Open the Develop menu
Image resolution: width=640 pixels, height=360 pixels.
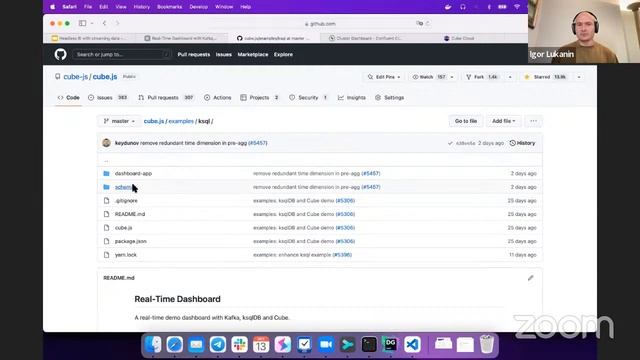tap(198, 7)
